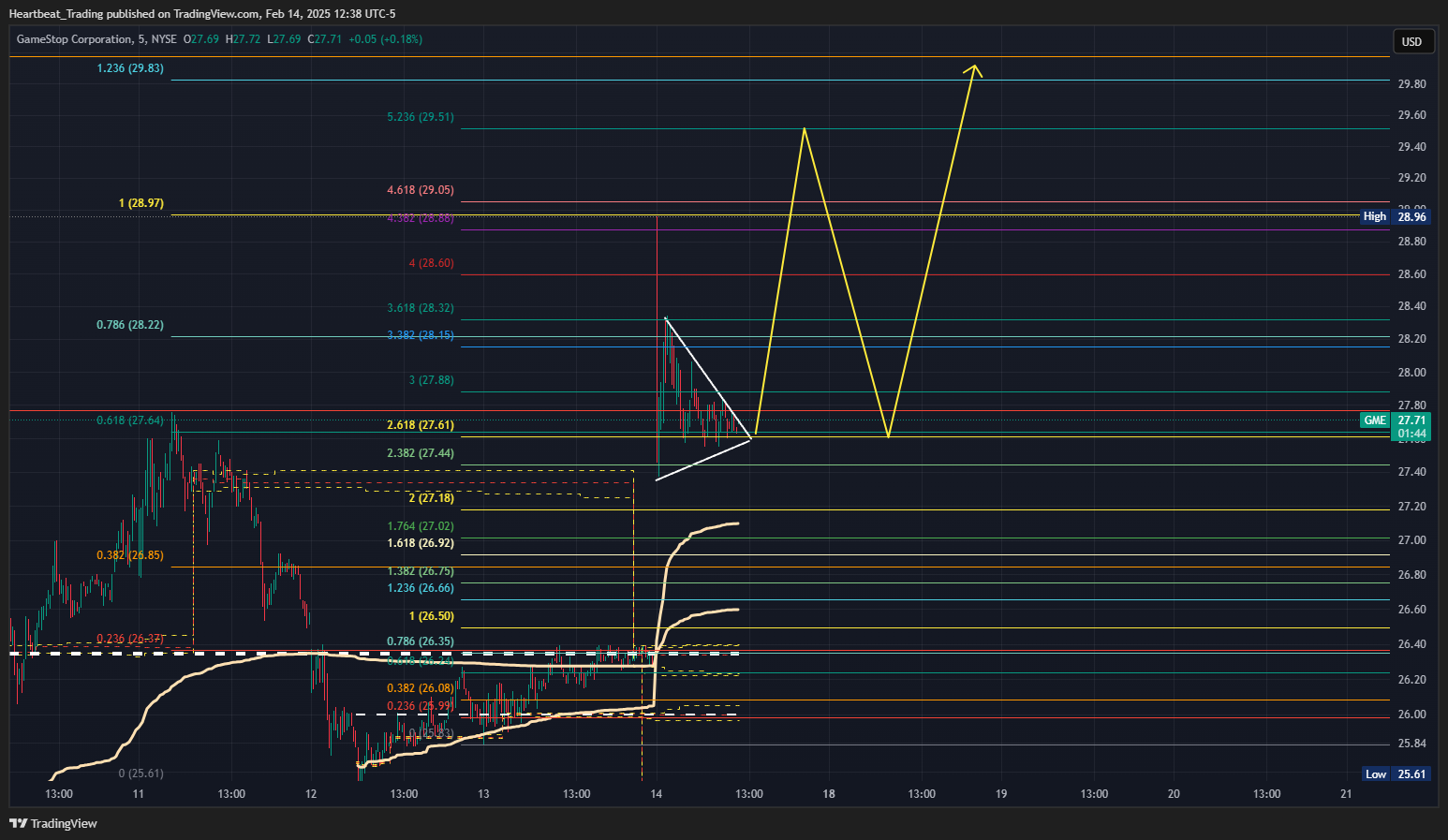Click Fib label 0 (25.61)
Screen dimensions: 1448x840
pos(141,774)
